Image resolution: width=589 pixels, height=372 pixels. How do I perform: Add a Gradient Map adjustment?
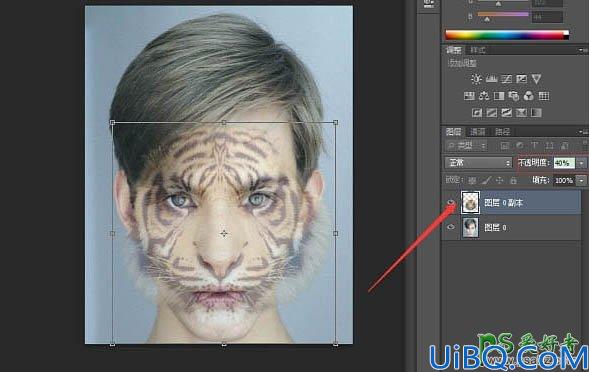(x=536, y=113)
